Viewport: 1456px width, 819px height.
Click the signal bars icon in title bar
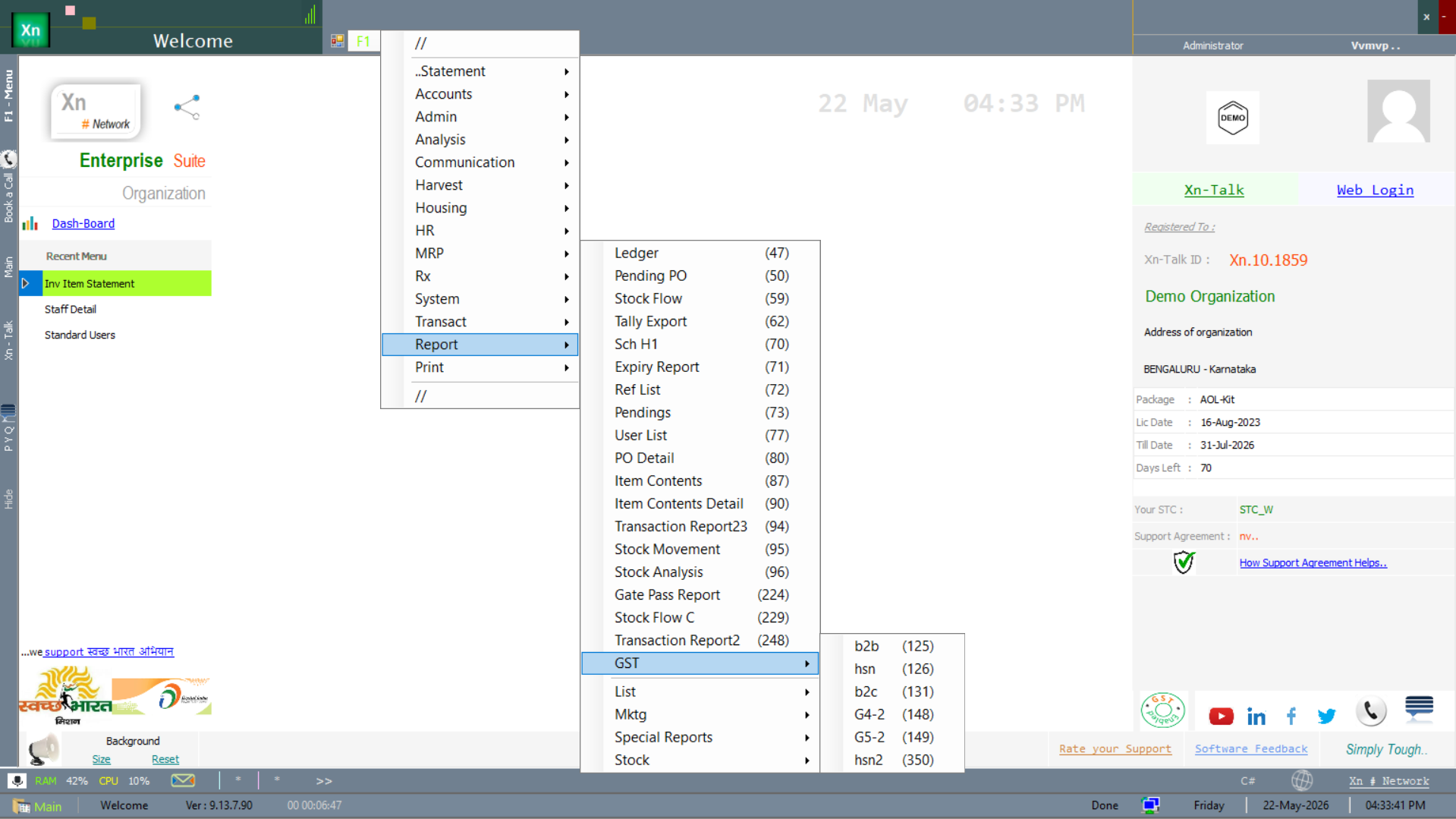[x=310, y=14]
